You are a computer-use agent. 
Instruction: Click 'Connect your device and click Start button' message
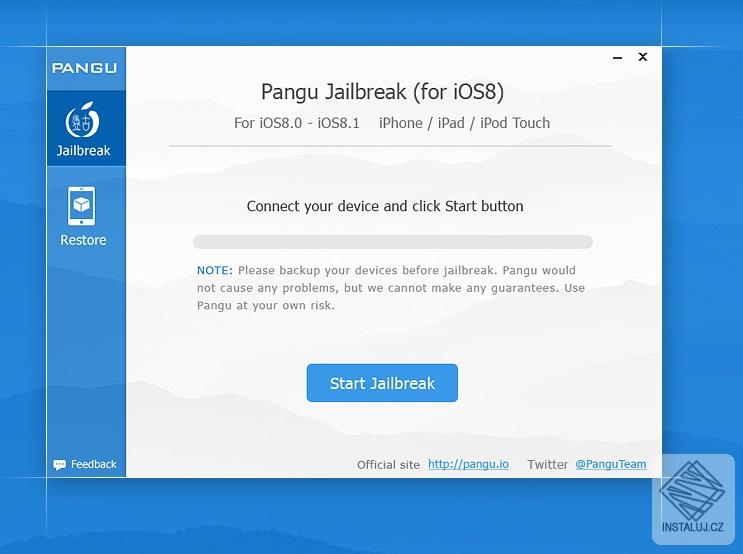[385, 207]
